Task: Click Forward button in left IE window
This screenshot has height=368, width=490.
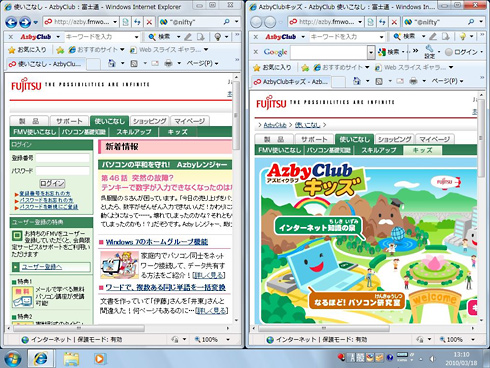Action: point(25,22)
